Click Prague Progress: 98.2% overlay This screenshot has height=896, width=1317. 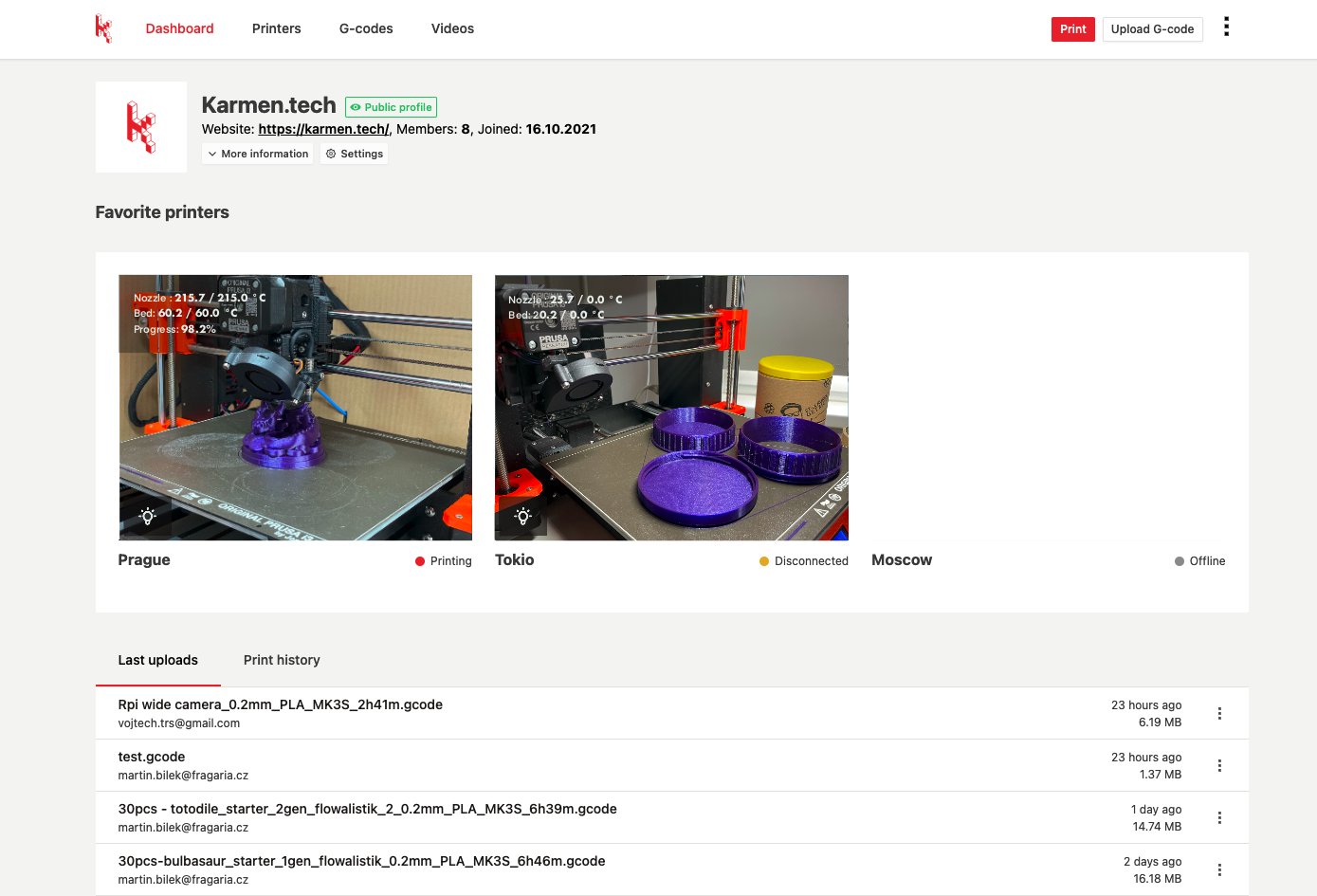click(x=174, y=330)
